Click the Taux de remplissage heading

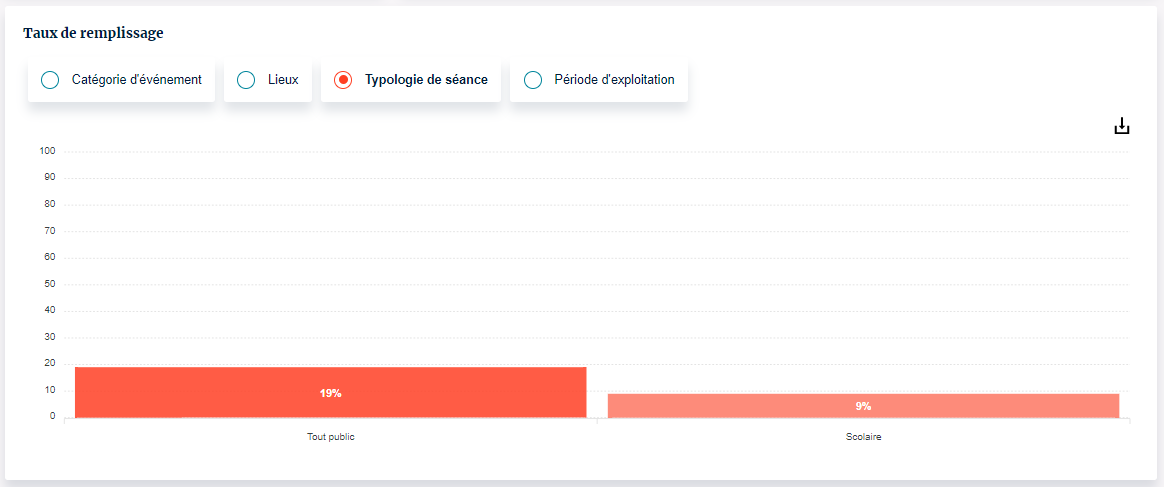pyautogui.click(x=93, y=33)
